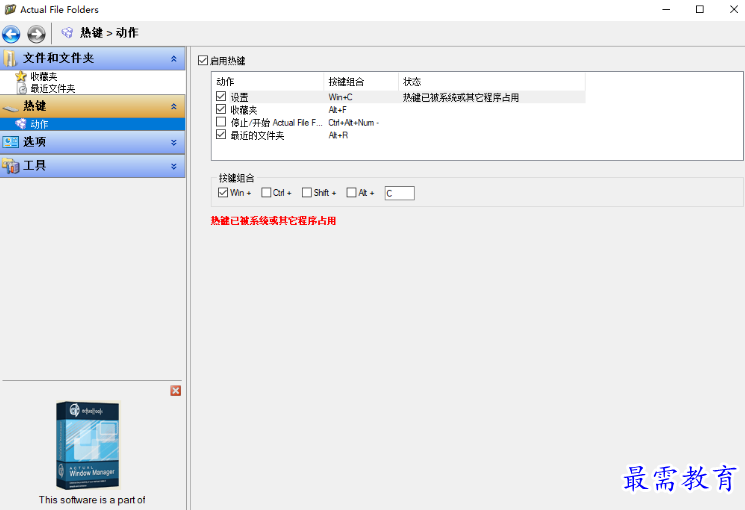Uncheck the 收藏夹 action row checkbox
The width and height of the screenshot is (745, 510).
click(x=221, y=109)
